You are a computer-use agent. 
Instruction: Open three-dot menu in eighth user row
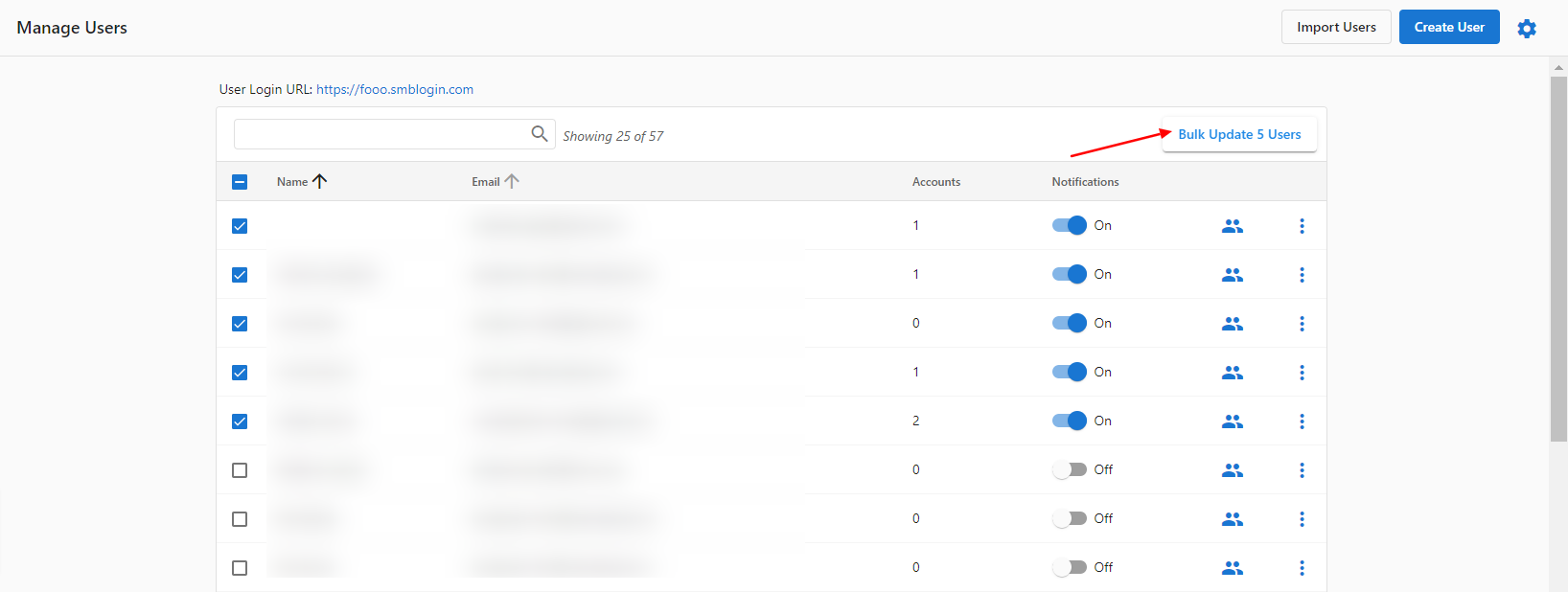[1302, 568]
